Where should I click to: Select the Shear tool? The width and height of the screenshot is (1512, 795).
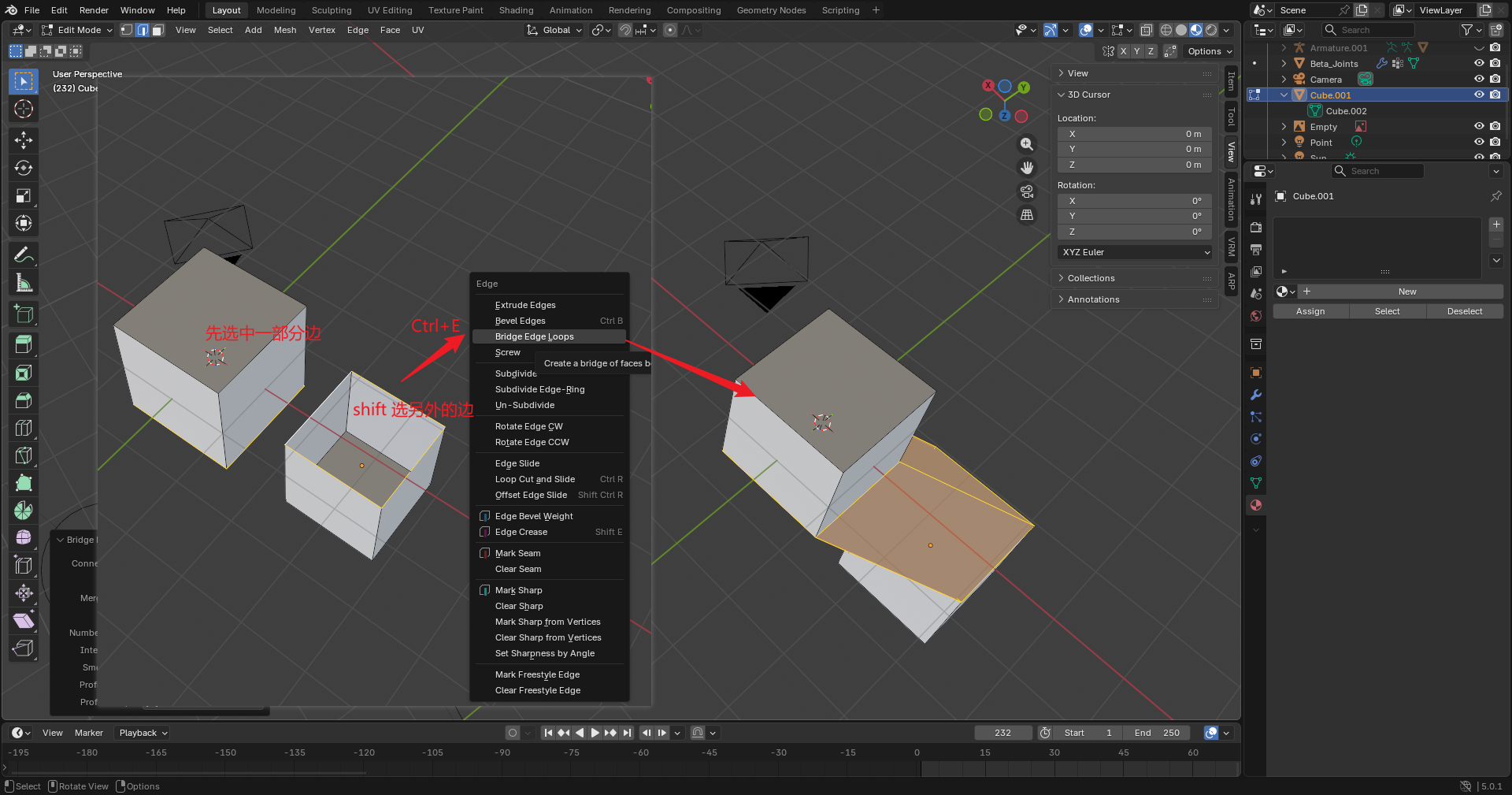(x=24, y=621)
